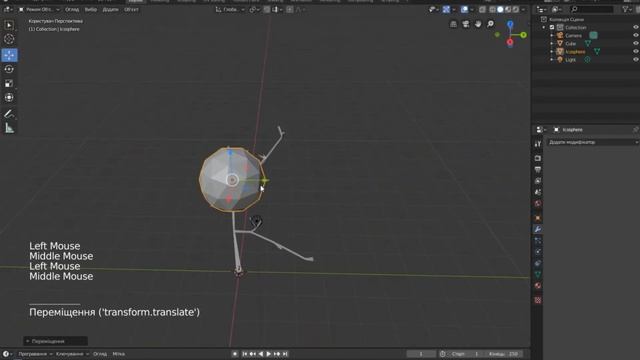This screenshot has height=360, width=640.
Task: Open the Scene properties tab
Action: click(x=538, y=192)
